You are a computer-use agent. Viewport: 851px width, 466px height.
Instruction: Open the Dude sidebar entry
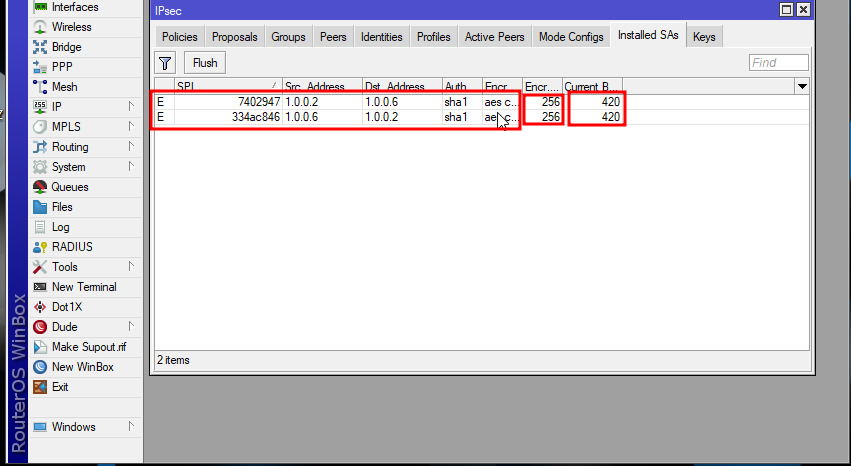[x=64, y=327]
